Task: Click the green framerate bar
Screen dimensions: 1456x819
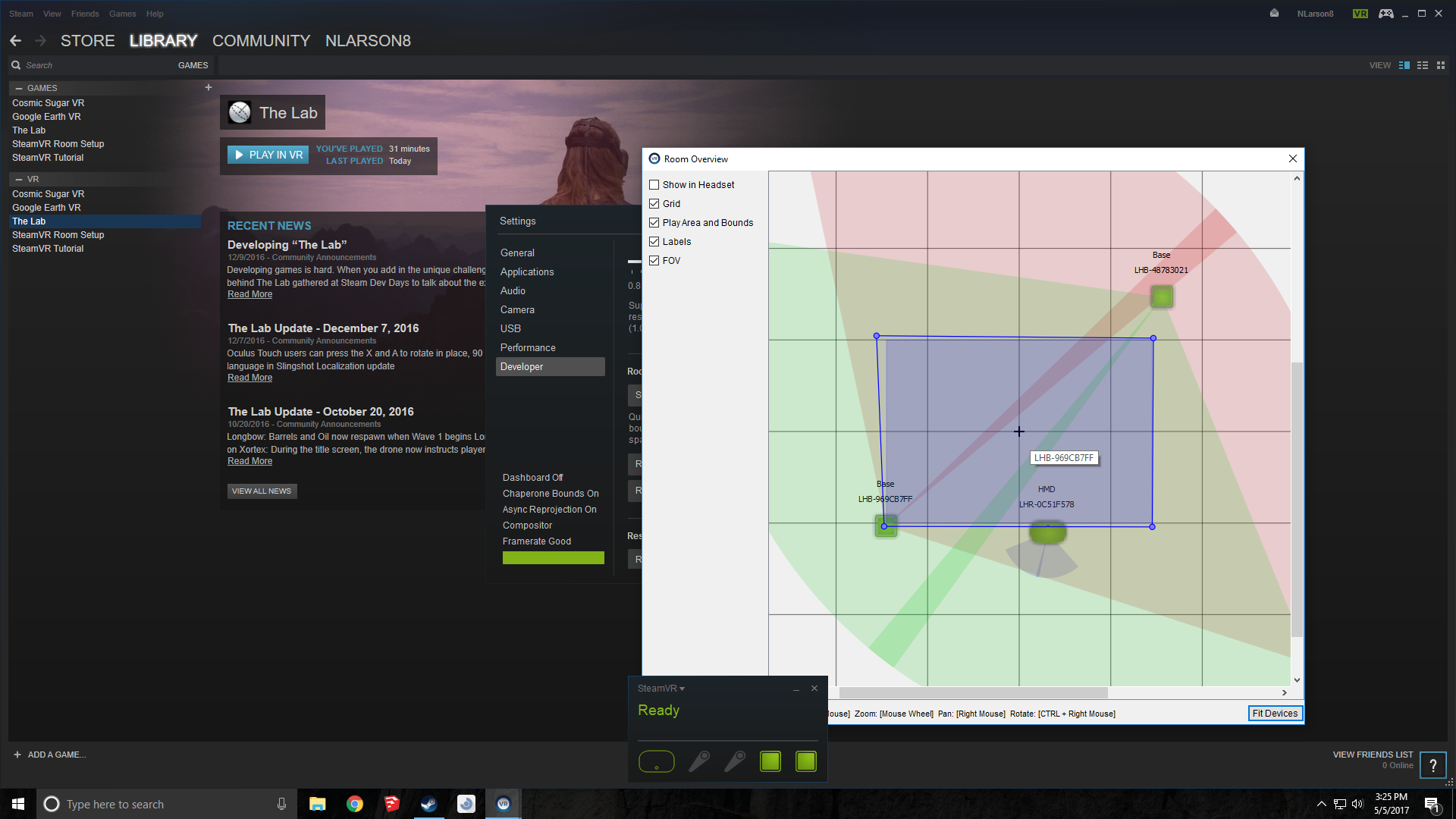Action: [x=554, y=558]
